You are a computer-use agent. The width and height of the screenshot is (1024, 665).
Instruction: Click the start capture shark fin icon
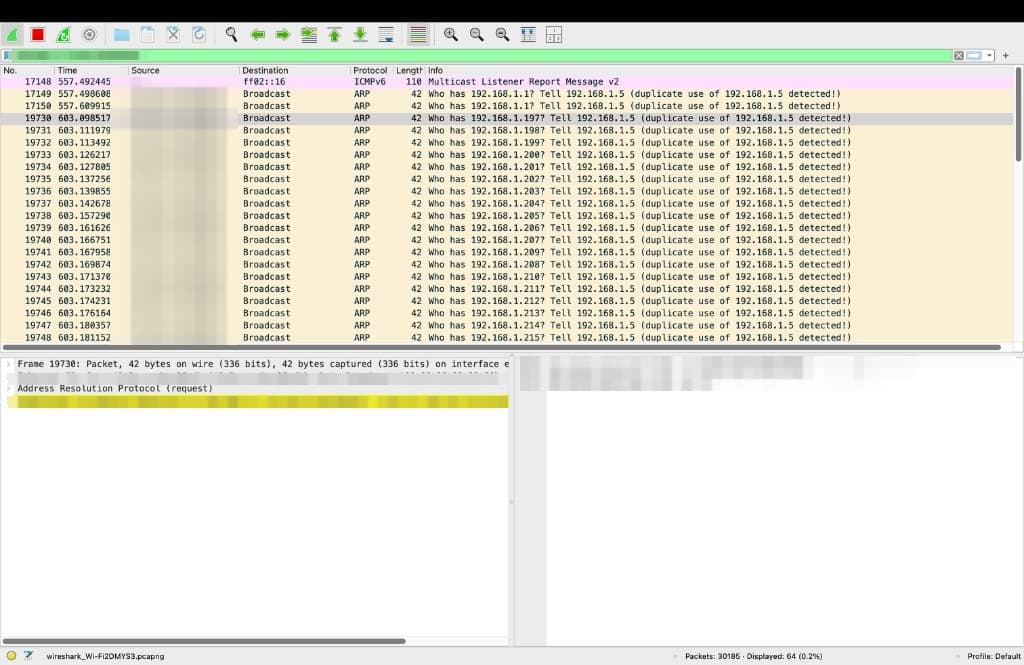12,35
